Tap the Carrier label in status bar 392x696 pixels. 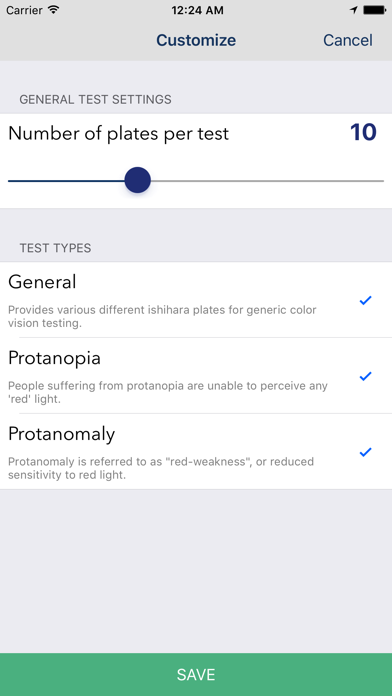pyautogui.click(x=24, y=10)
